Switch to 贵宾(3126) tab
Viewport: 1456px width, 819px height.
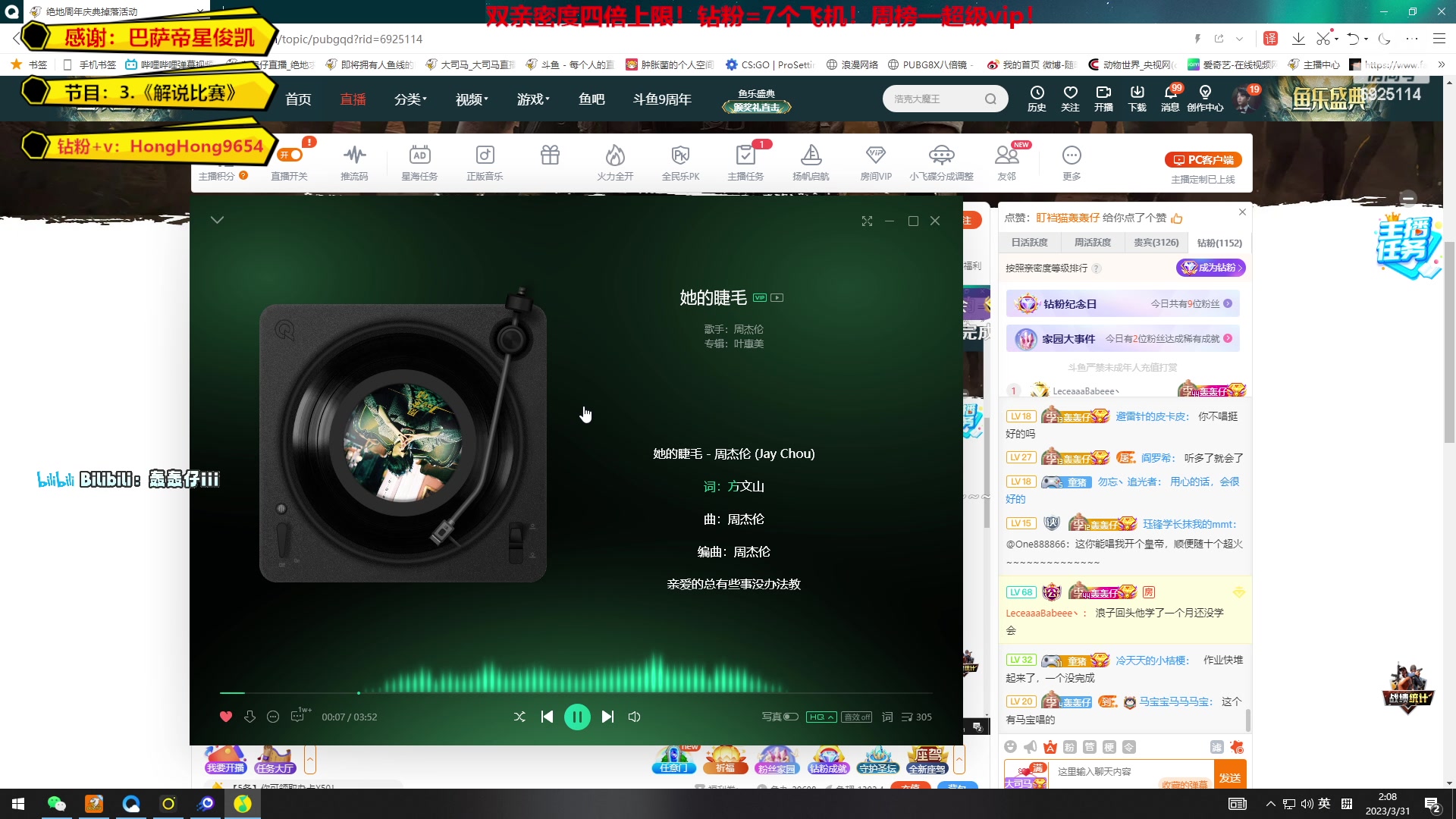tap(1156, 243)
